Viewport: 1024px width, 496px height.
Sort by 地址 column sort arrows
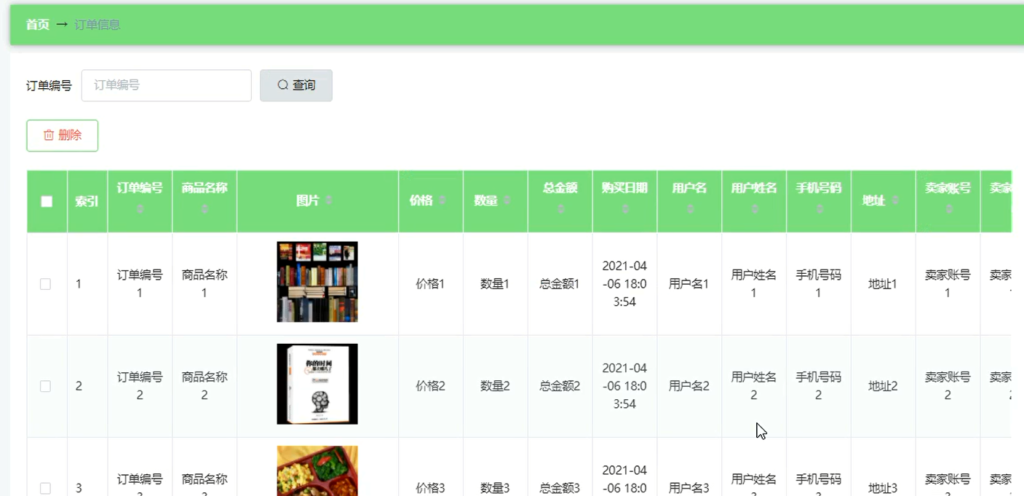point(895,200)
